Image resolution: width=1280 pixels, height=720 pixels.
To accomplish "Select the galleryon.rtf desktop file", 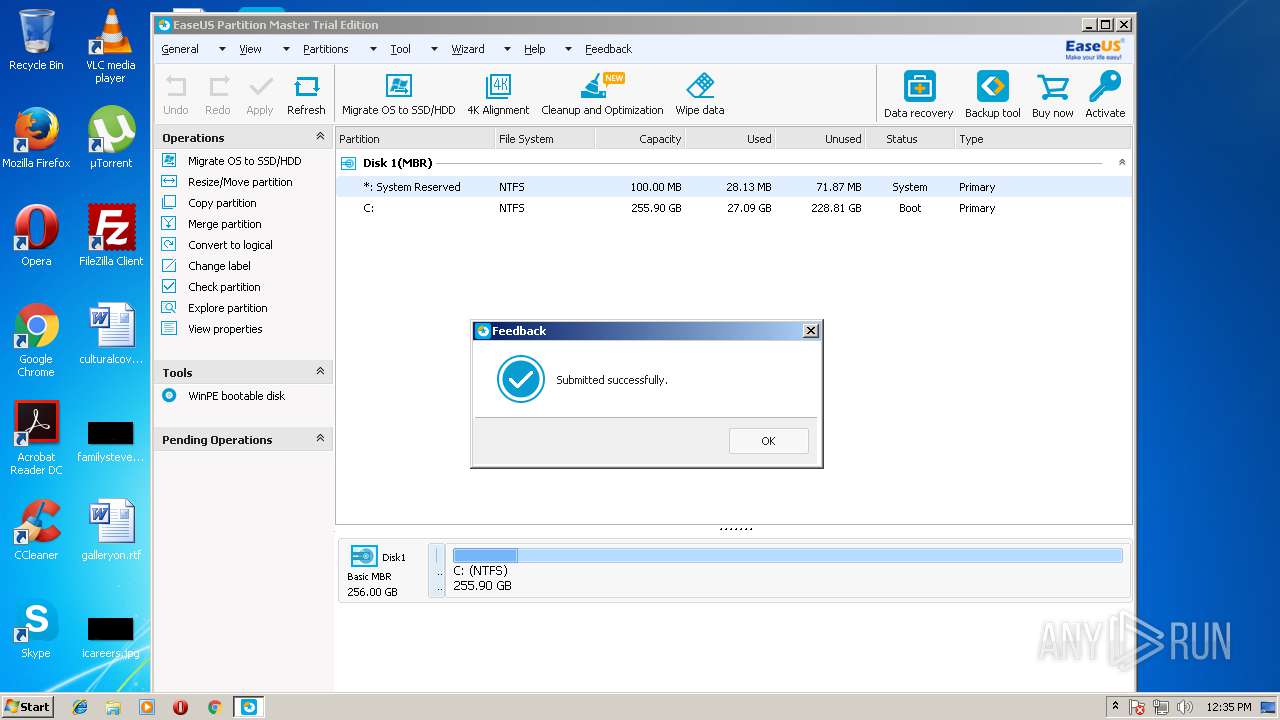I will [x=111, y=530].
